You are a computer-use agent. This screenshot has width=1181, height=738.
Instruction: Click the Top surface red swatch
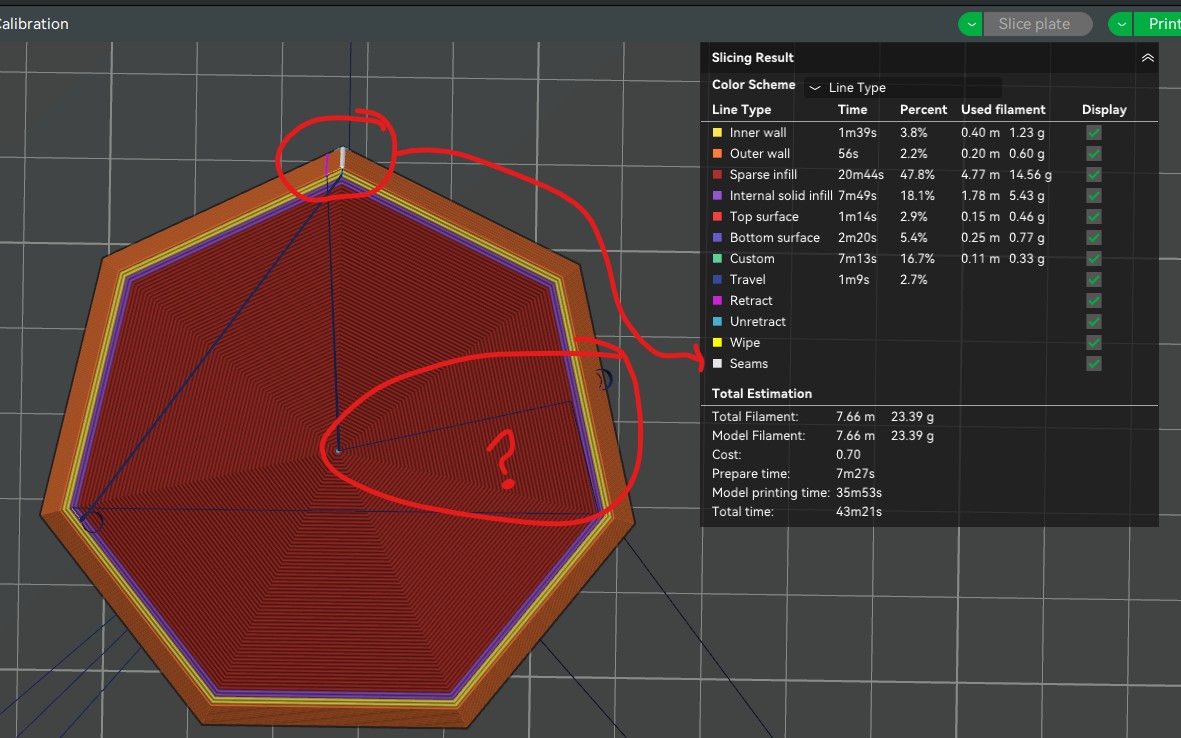tap(717, 217)
